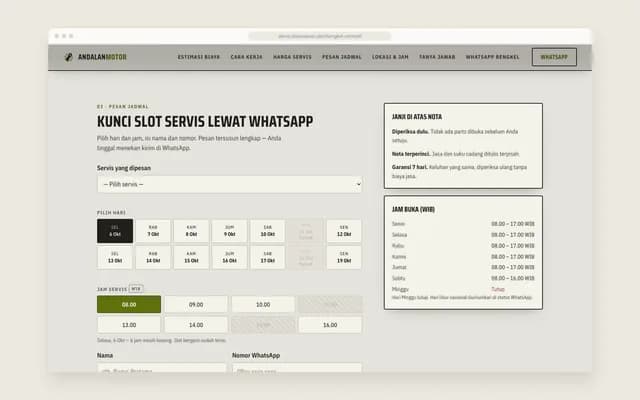Viewport: 640px width, 400px height.
Task: Focus the Nomor WhatsApp input field
Action: pos(297,368)
